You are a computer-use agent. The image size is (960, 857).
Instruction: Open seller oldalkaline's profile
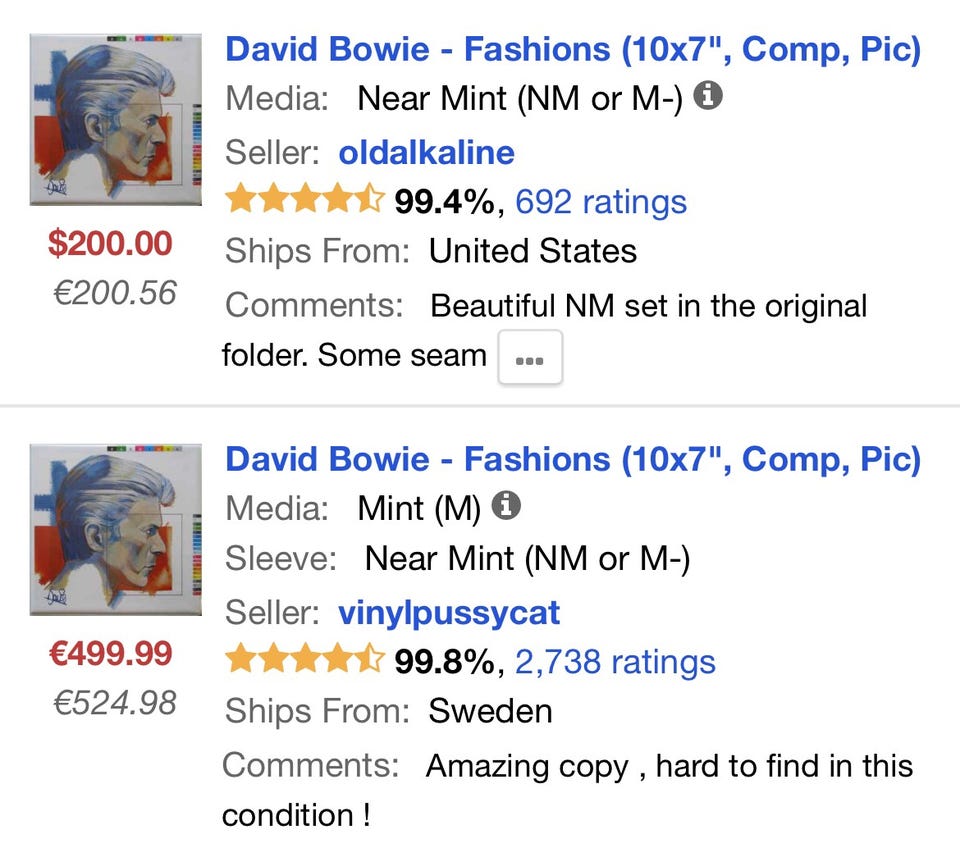(x=427, y=152)
